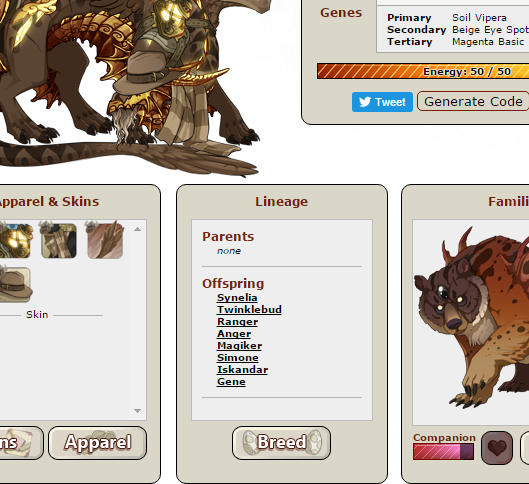Screen dimensions: 529x484
Task: Select the brown feathered wings apparel icon
Action: click(x=105, y=240)
